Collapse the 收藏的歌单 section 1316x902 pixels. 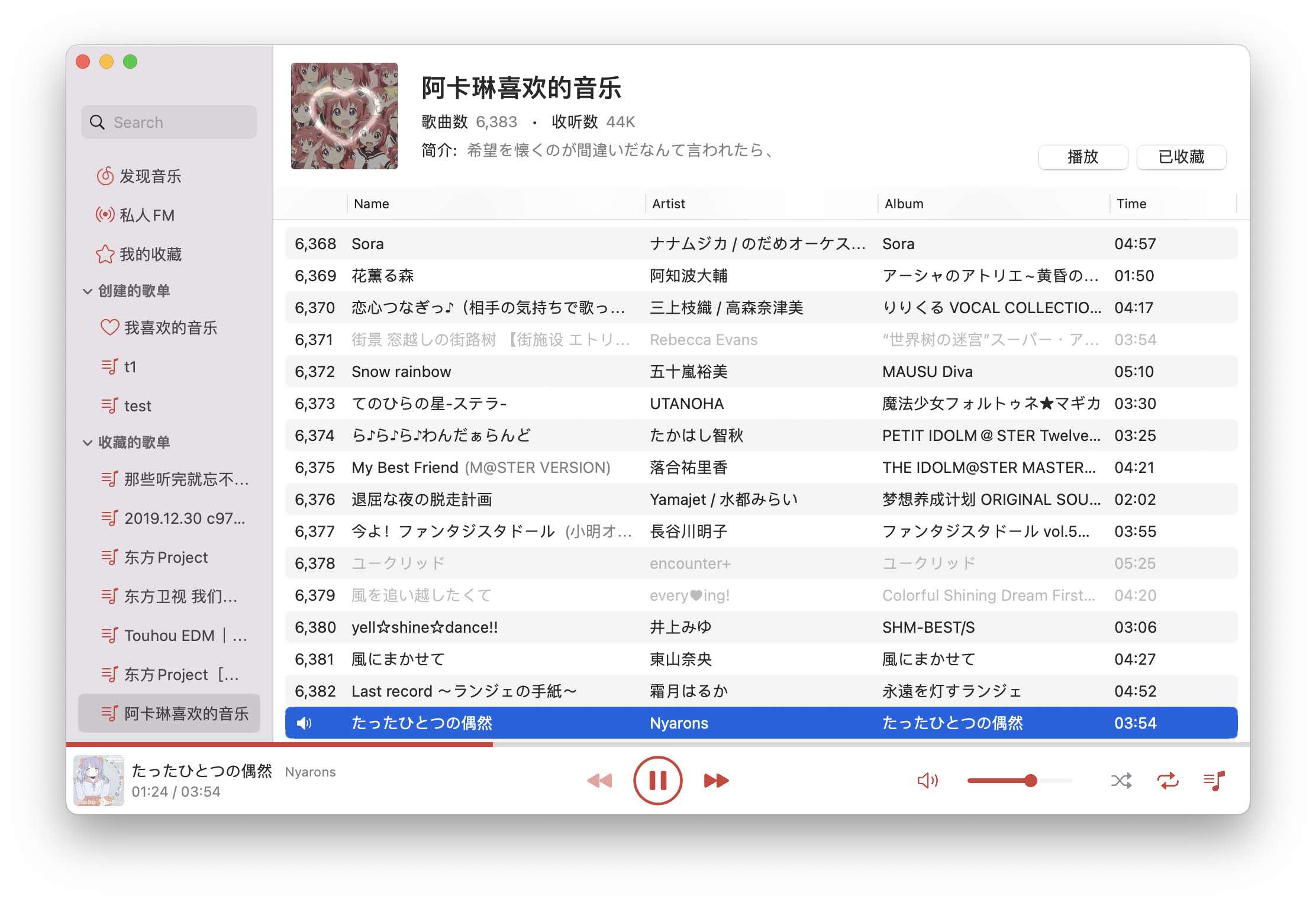click(88, 443)
